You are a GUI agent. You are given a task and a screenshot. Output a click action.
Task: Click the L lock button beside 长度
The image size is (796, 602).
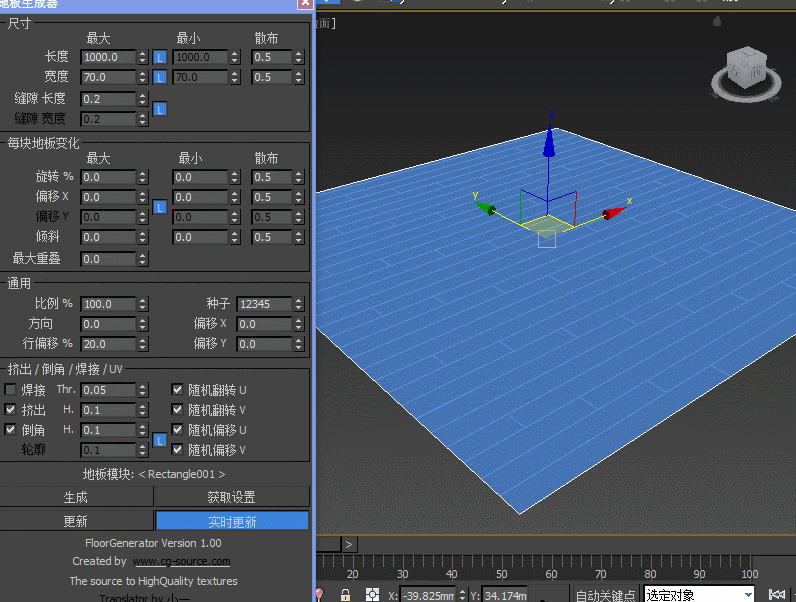159,58
